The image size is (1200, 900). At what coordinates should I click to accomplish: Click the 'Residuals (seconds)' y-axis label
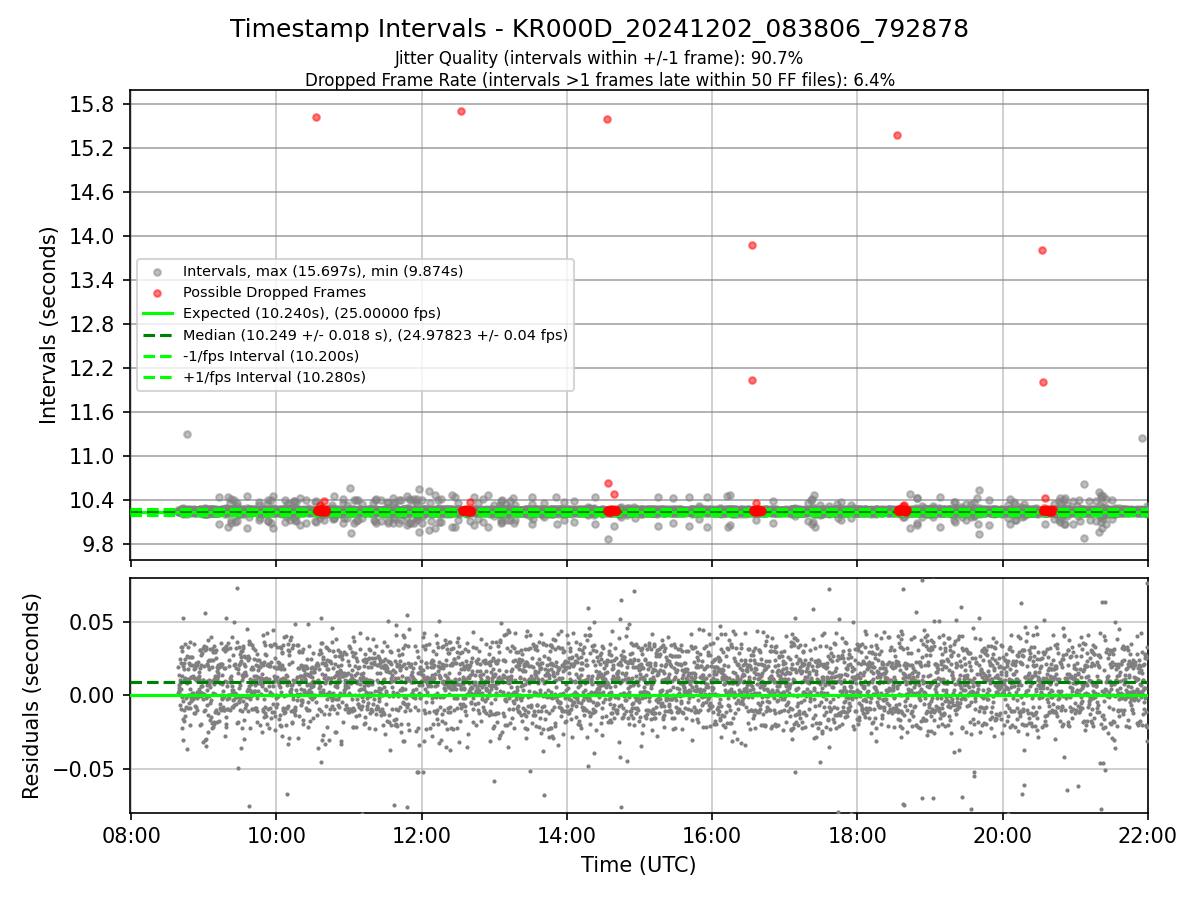click(x=31, y=696)
